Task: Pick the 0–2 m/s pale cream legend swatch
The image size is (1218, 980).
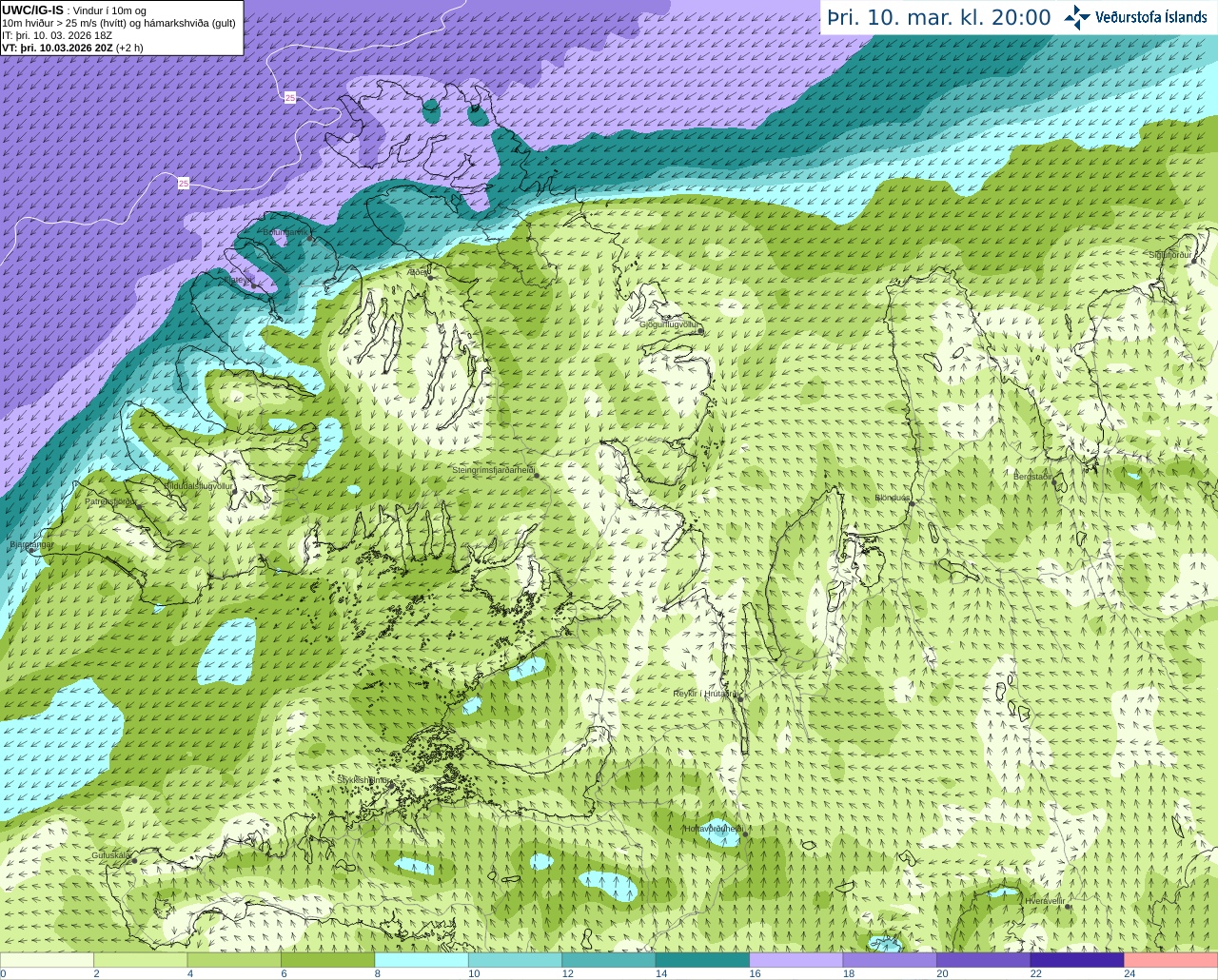Action: tap(48, 960)
